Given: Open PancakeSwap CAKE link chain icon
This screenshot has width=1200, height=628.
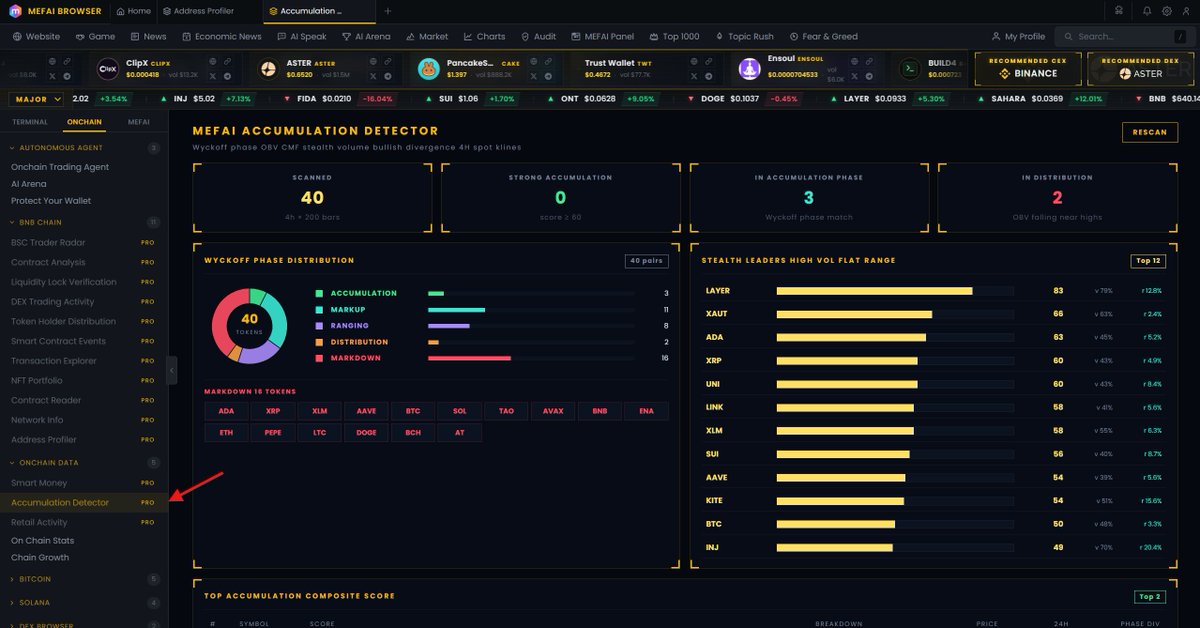Looking at the screenshot, I should pyautogui.click(x=548, y=61).
